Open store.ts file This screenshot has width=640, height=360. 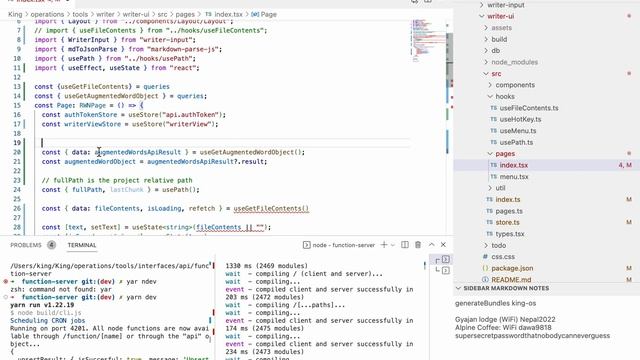pos(507,222)
